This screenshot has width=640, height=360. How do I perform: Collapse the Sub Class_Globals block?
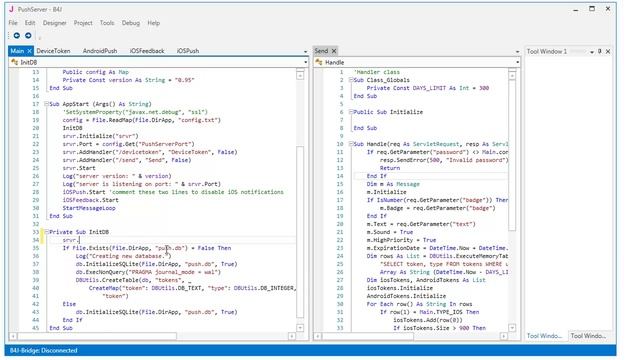pyautogui.click(x=351, y=80)
